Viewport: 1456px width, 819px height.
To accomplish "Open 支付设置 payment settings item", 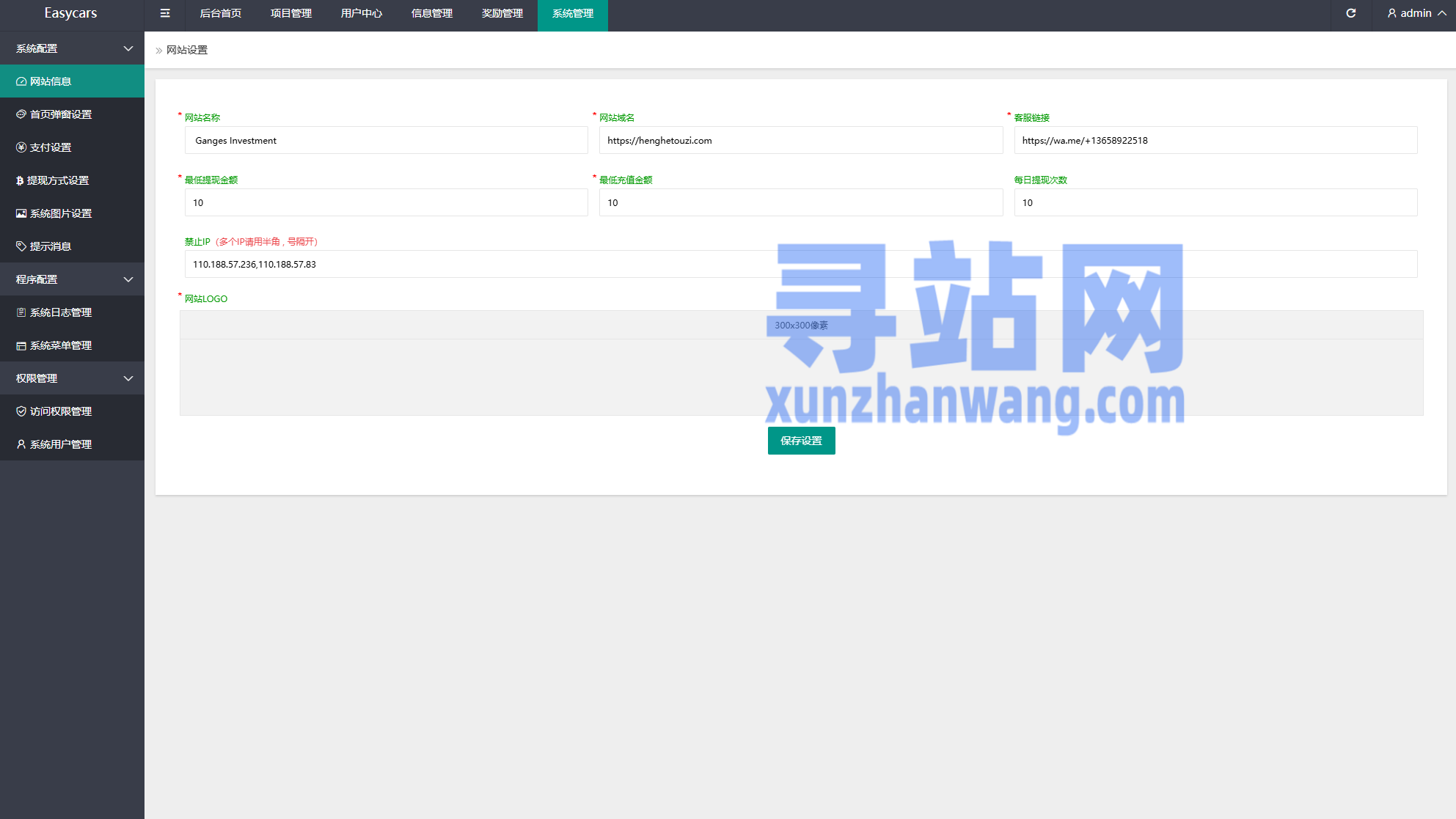I will click(51, 147).
